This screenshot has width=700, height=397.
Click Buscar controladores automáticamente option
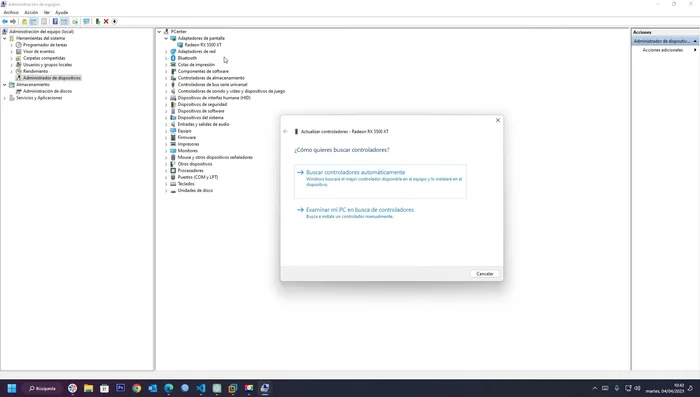click(x=380, y=181)
